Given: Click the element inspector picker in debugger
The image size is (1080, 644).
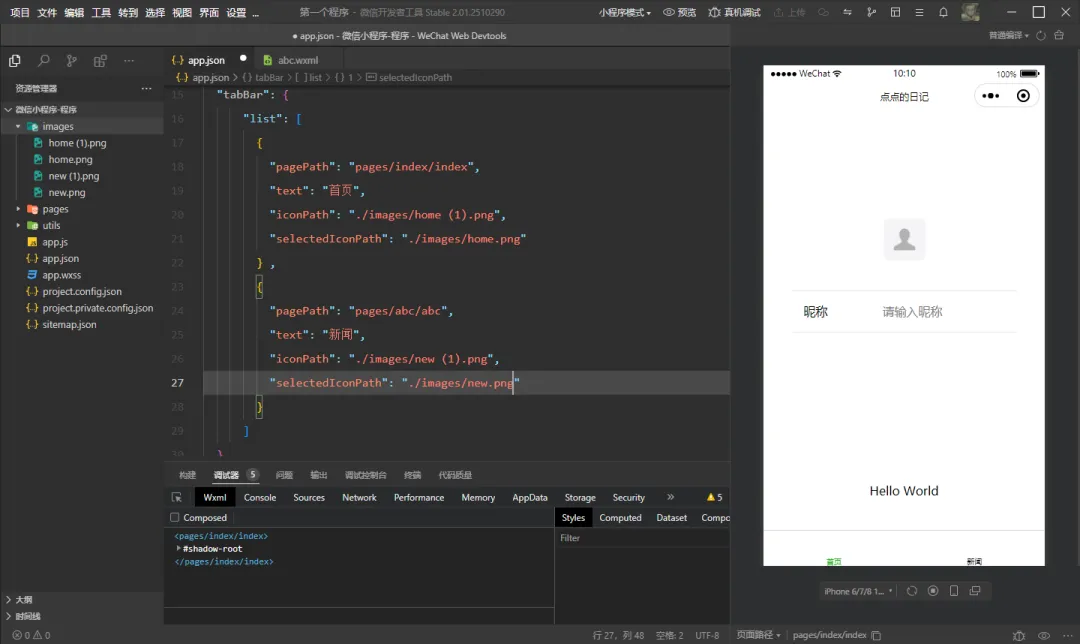Looking at the screenshot, I should coord(177,497).
